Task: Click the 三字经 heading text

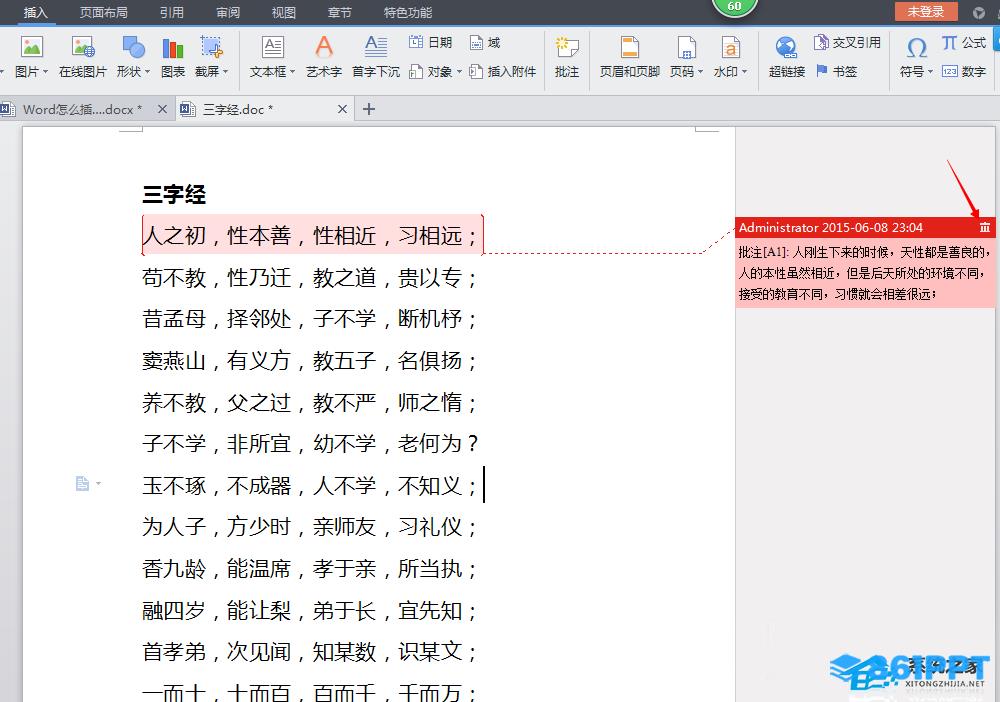Action: pos(174,194)
